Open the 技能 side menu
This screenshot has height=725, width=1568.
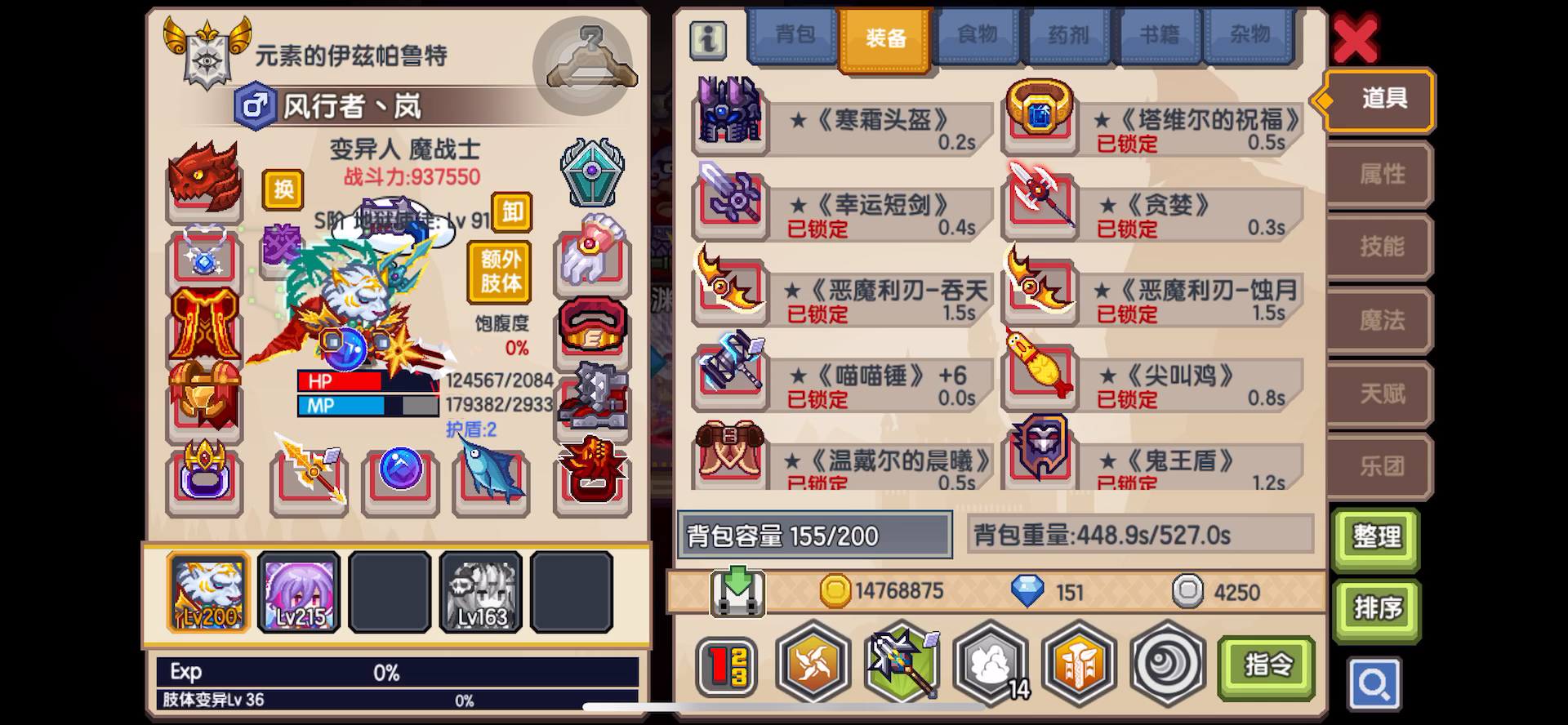(1381, 246)
